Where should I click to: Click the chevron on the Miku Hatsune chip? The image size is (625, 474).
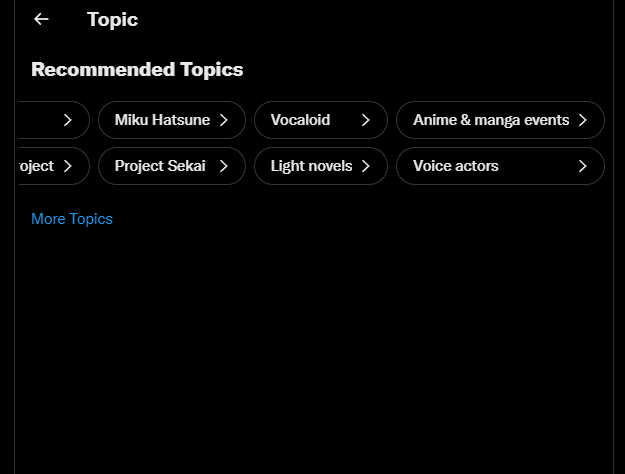coord(224,120)
